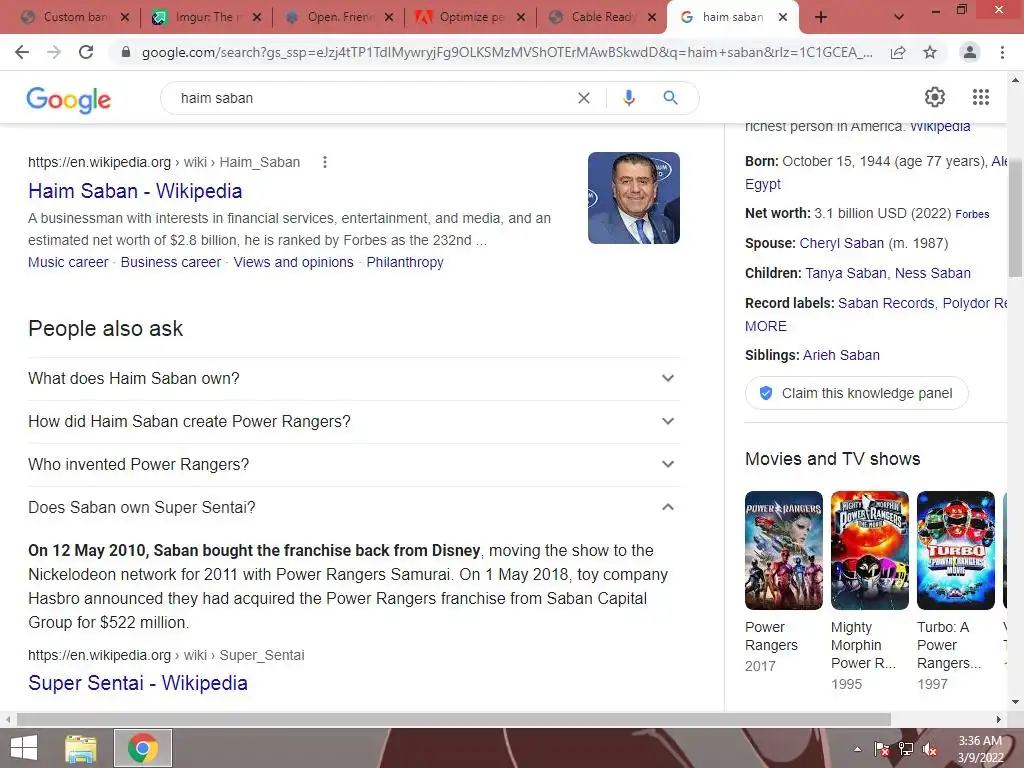Switch to the Optimize tab
The image size is (1024, 768).
click(x=471, y=17)
